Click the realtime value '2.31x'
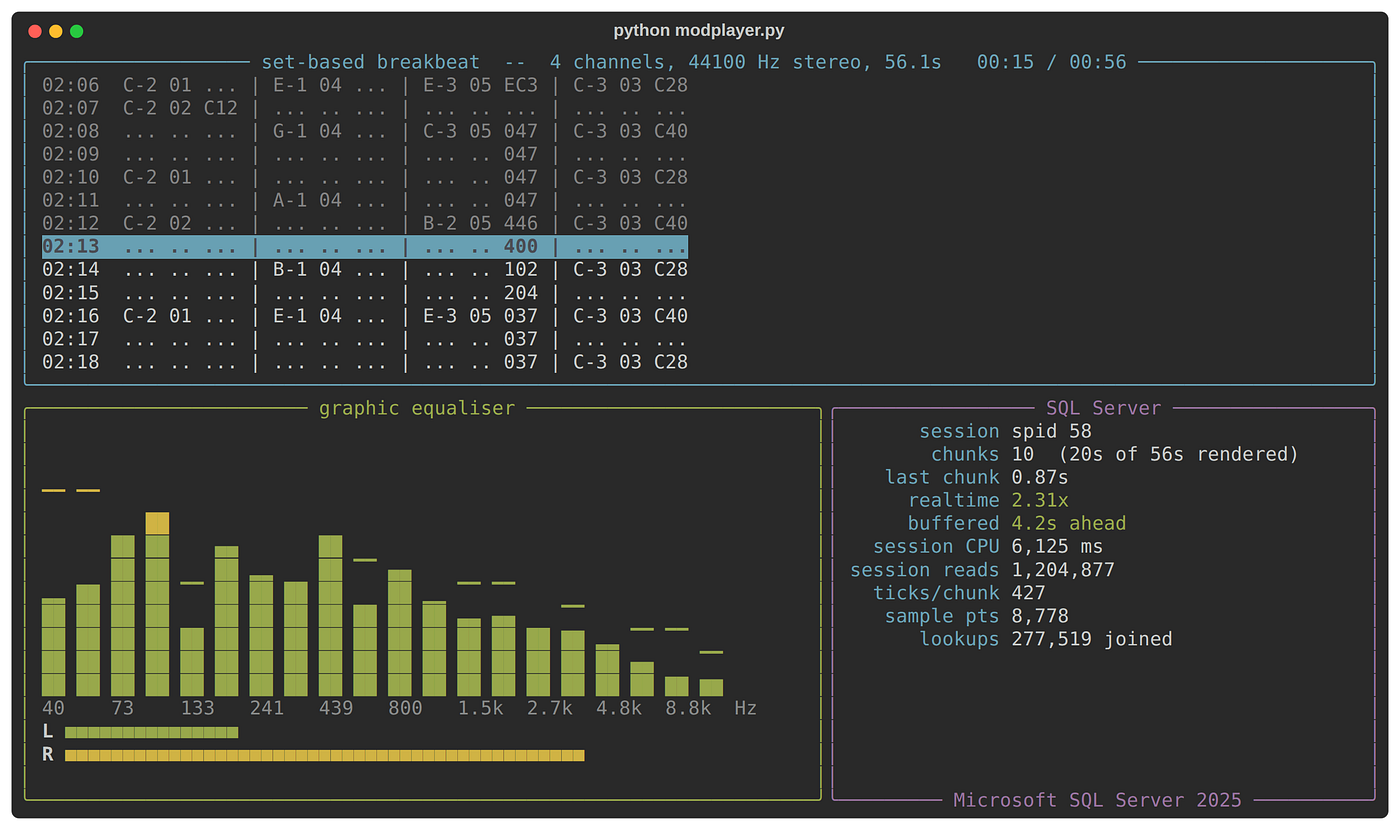The height and width of the screenshot is (830, 1400). [x=1040, y=500]
